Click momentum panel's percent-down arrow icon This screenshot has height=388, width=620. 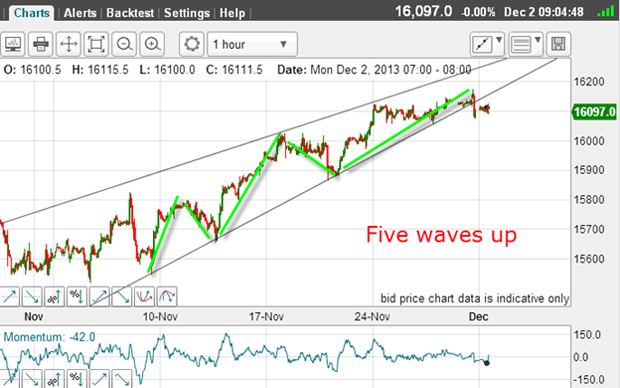77,379
